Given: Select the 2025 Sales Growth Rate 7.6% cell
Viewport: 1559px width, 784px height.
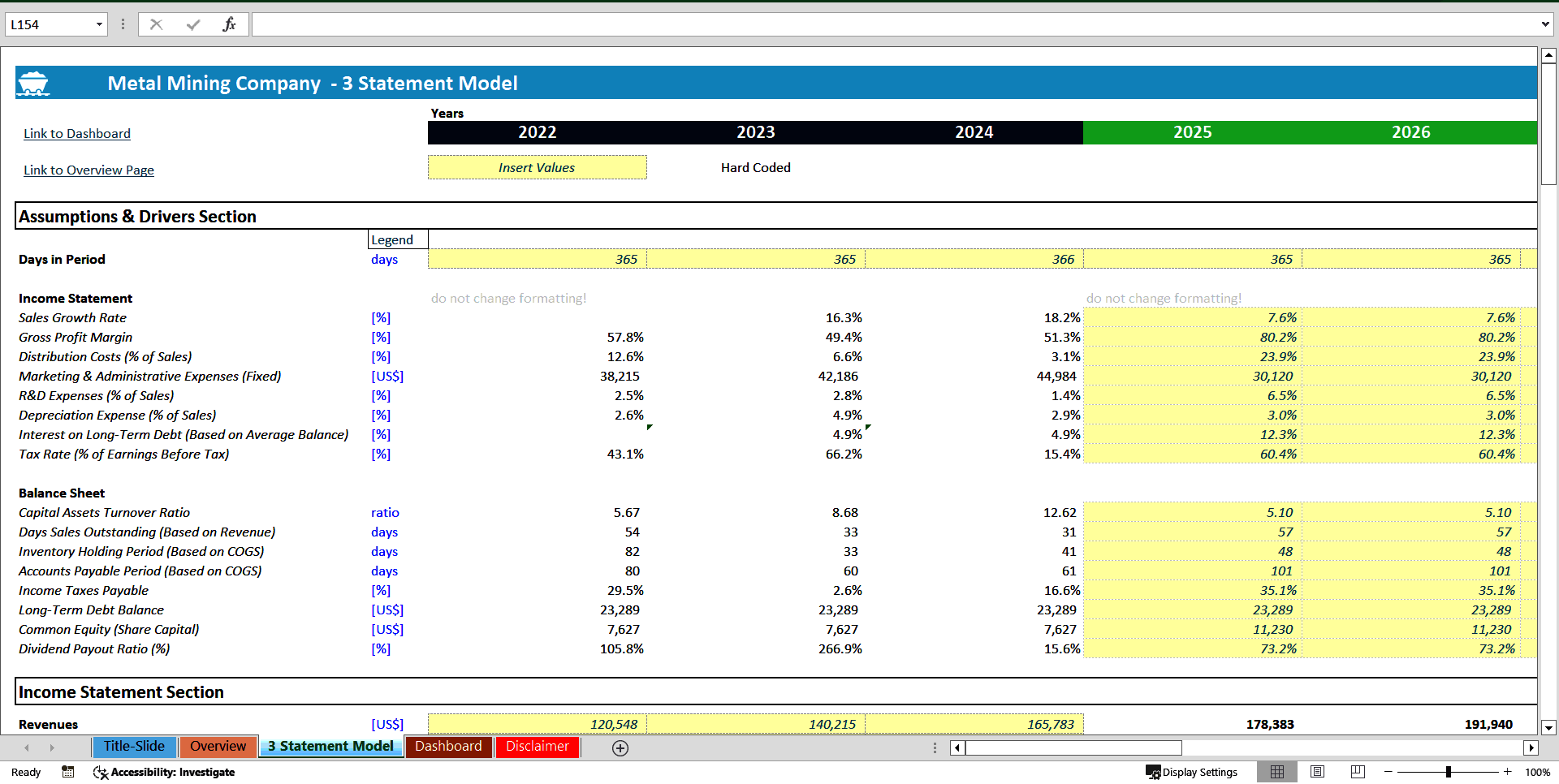Looking at the screenshot, I should 1192,317.
